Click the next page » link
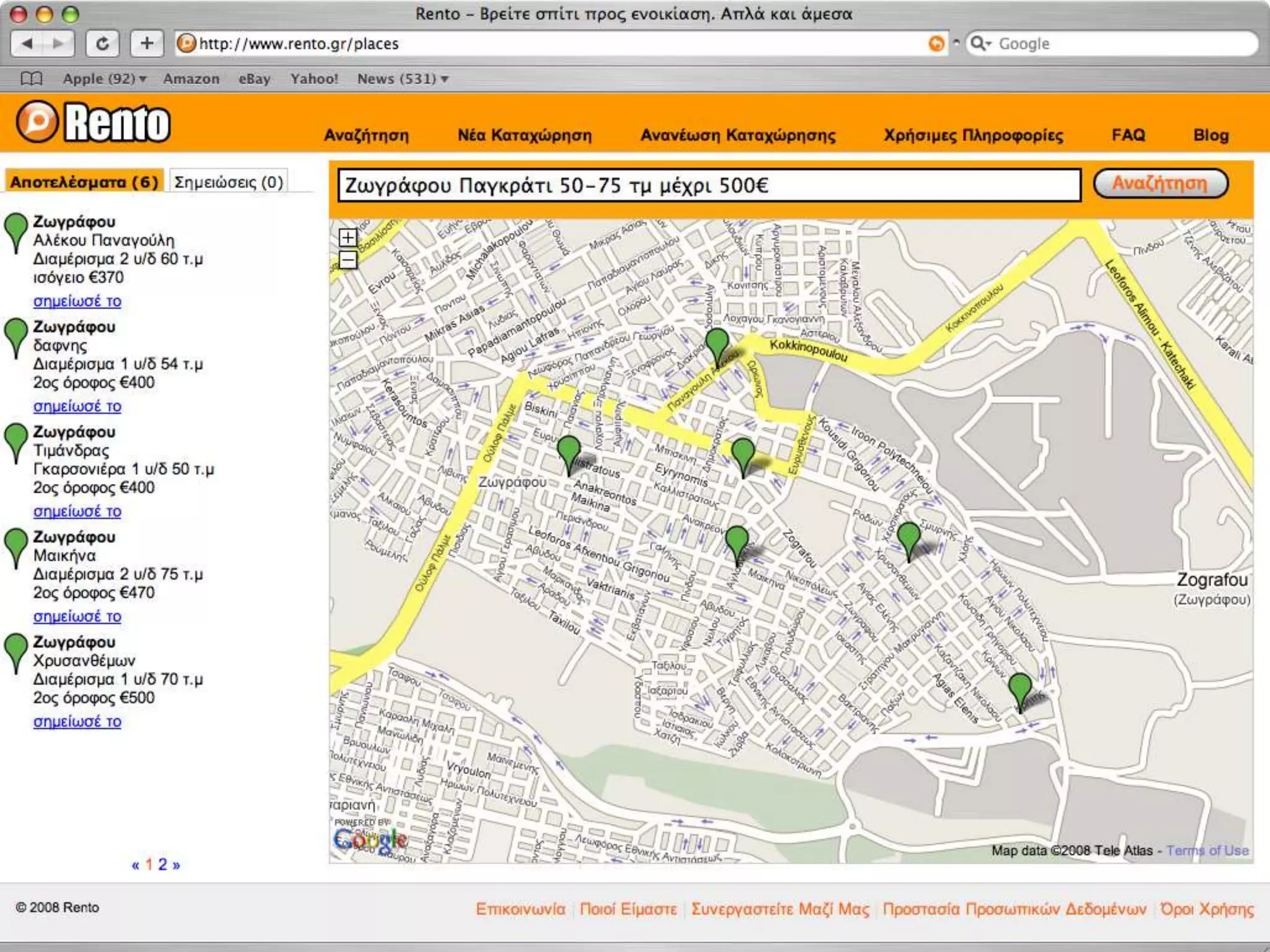Image resolution: width=1270 pixels, height=952 pixels. (176, 865)
